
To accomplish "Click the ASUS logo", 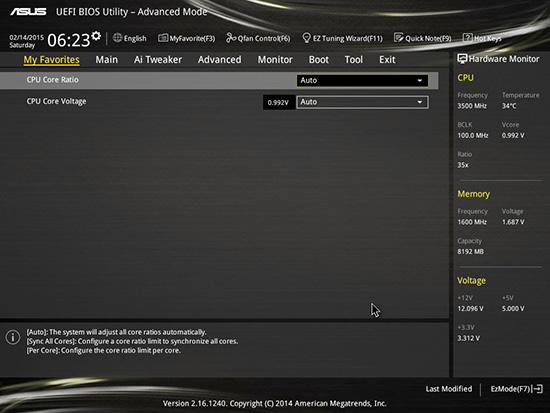I will tap(28, 12).
